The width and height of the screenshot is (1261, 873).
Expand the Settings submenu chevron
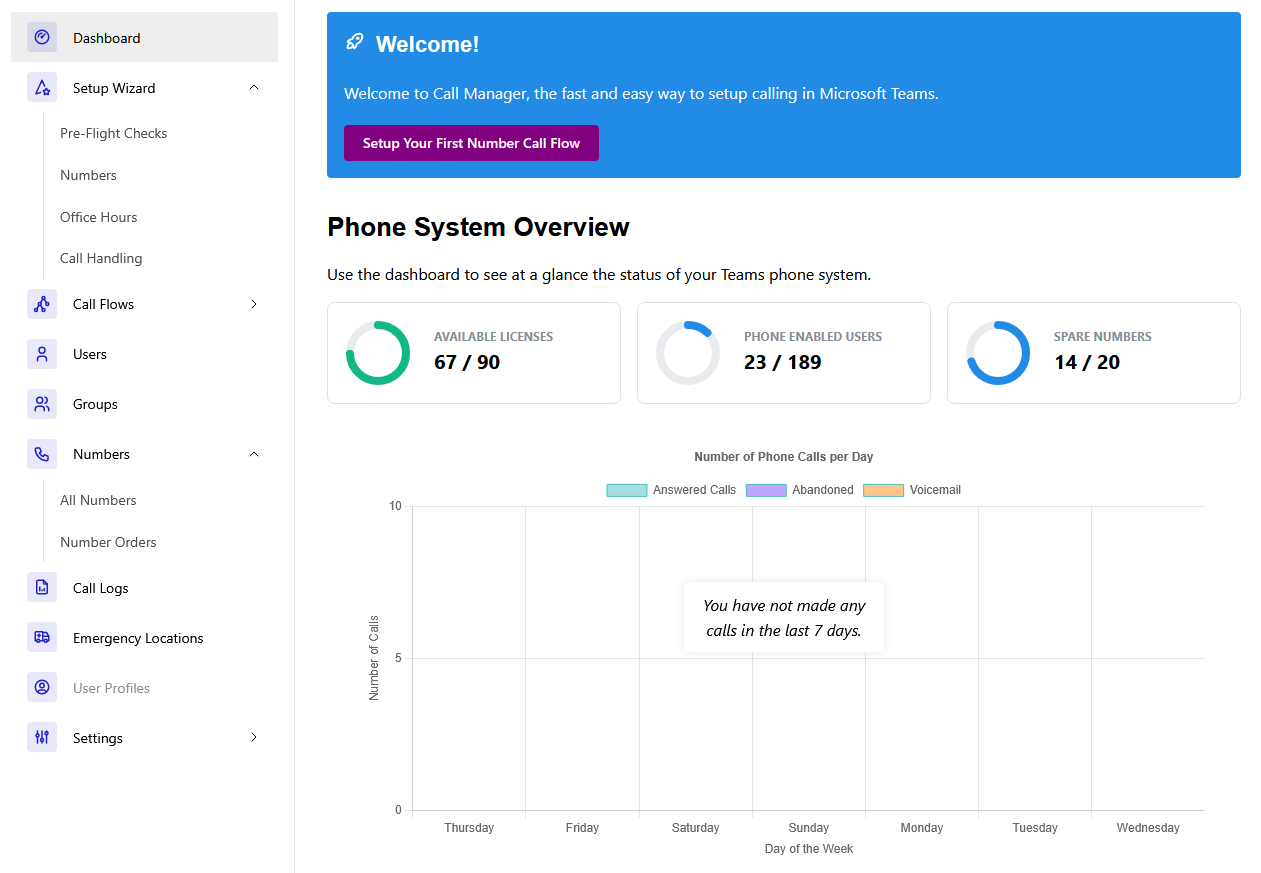click(254, 738)
